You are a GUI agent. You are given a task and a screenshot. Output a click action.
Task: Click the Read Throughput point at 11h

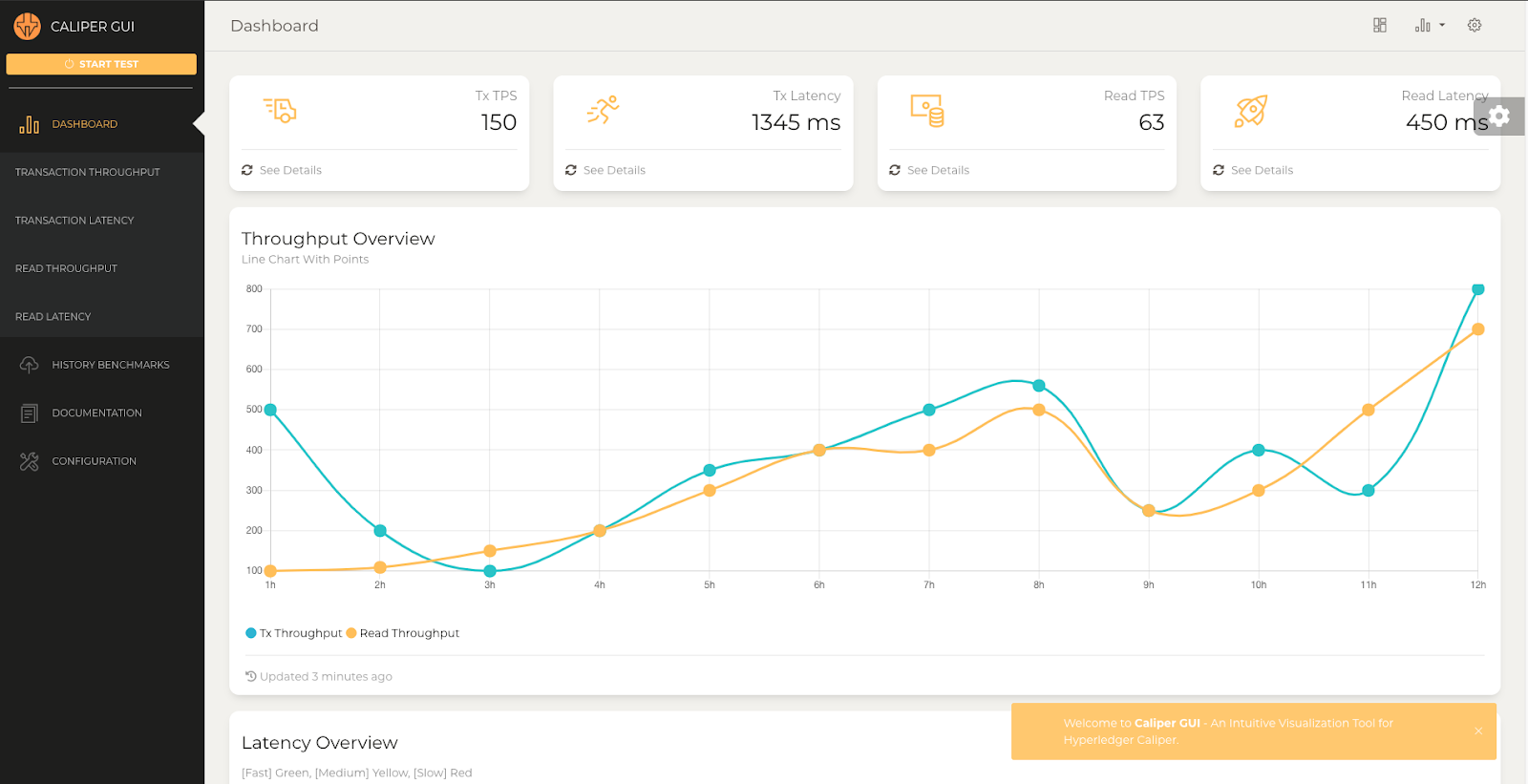point(1369,410)
